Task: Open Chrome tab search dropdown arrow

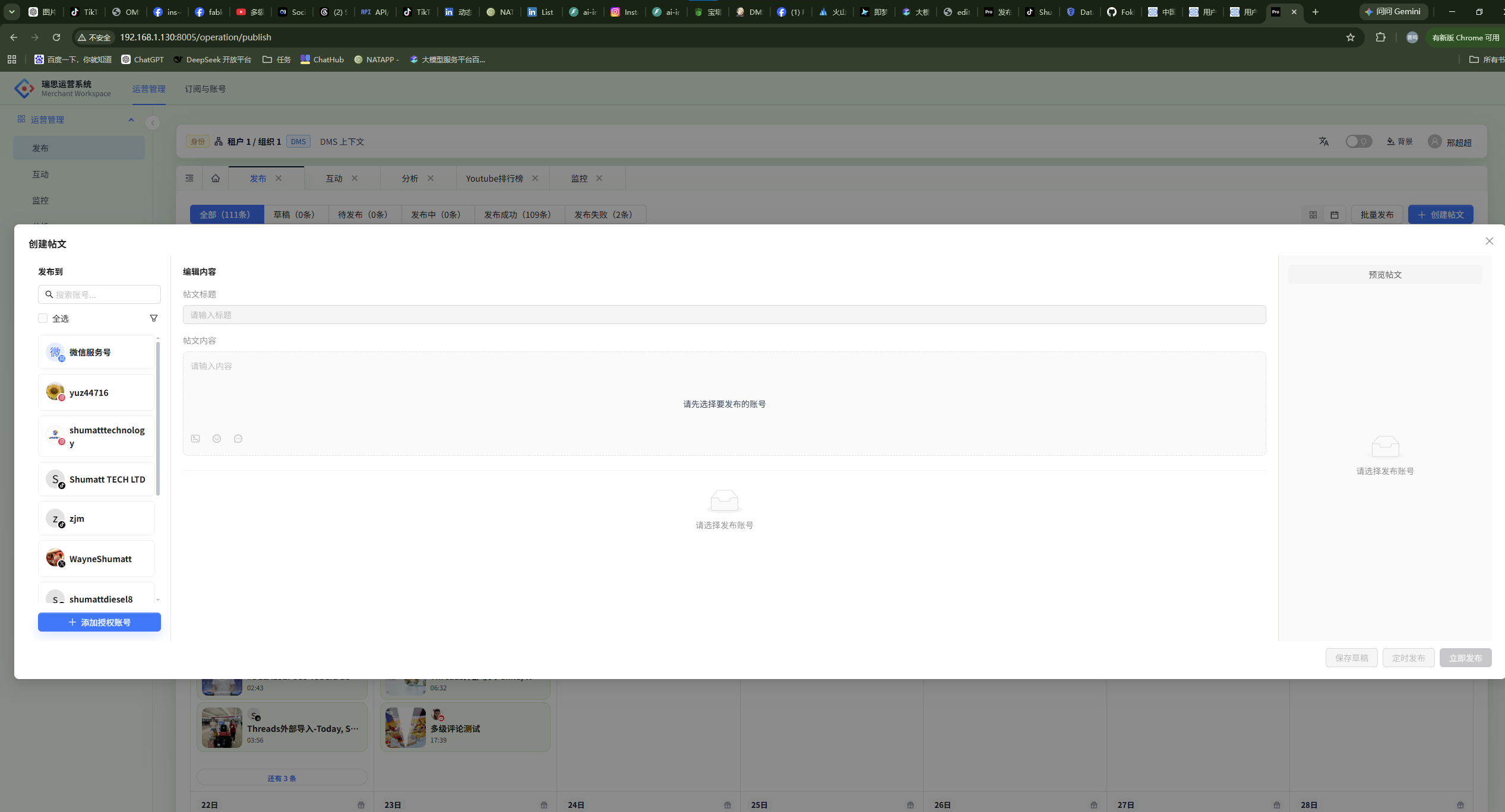Action: (x=11, y=12)
